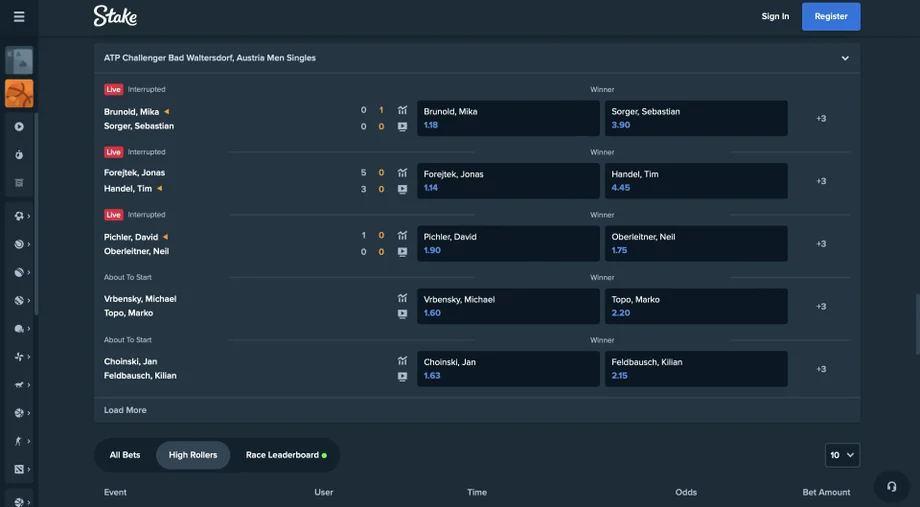Viewport: 920px width, 507px height.
Task: Bet on Topo, Marko at 2.20
Action: click(696, 306)
